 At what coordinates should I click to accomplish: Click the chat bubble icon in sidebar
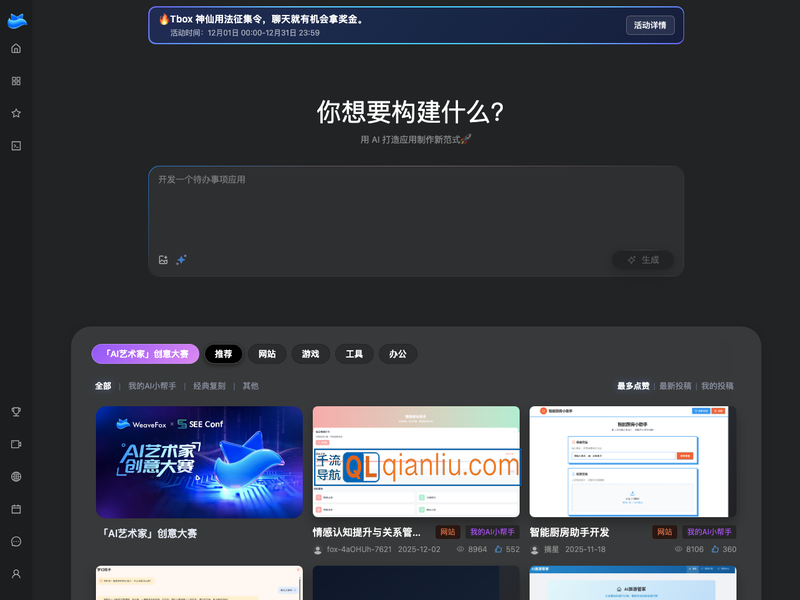click(16, 541)
